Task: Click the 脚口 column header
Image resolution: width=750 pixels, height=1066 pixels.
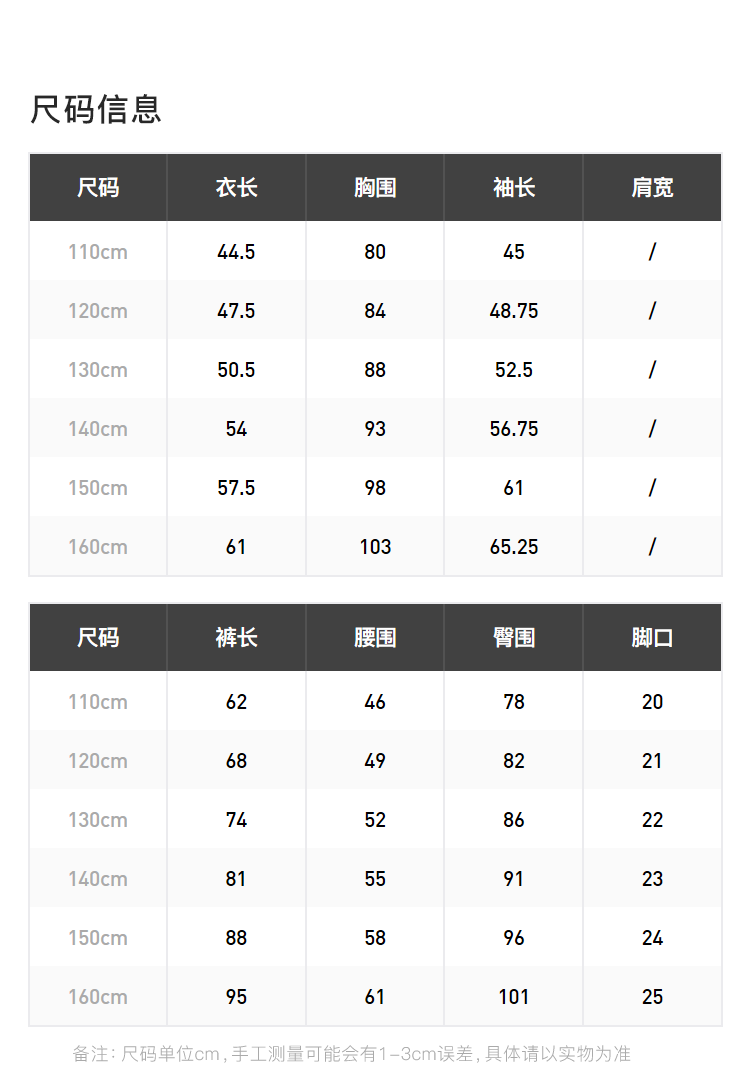Action: [652, 638]
